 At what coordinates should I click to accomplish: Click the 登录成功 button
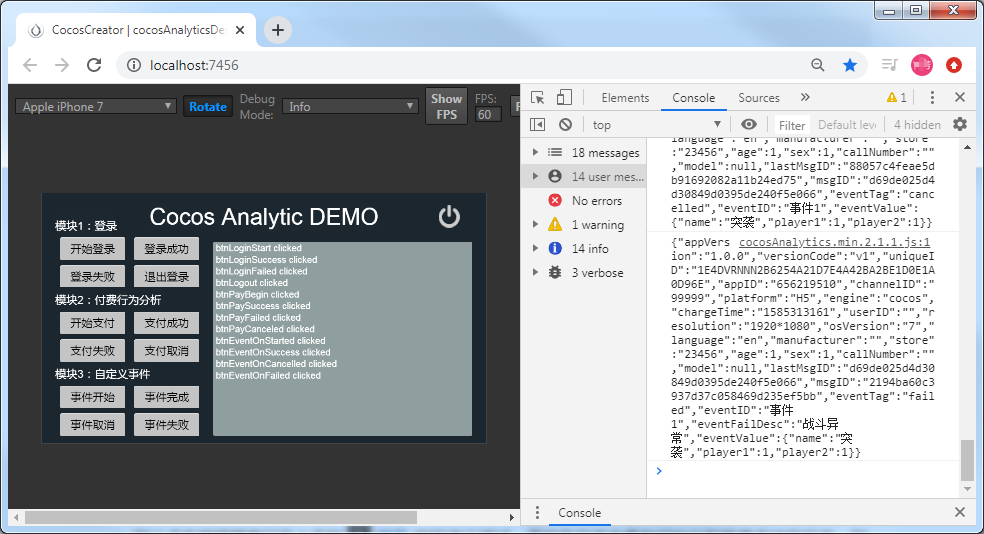tap(166, 248)
